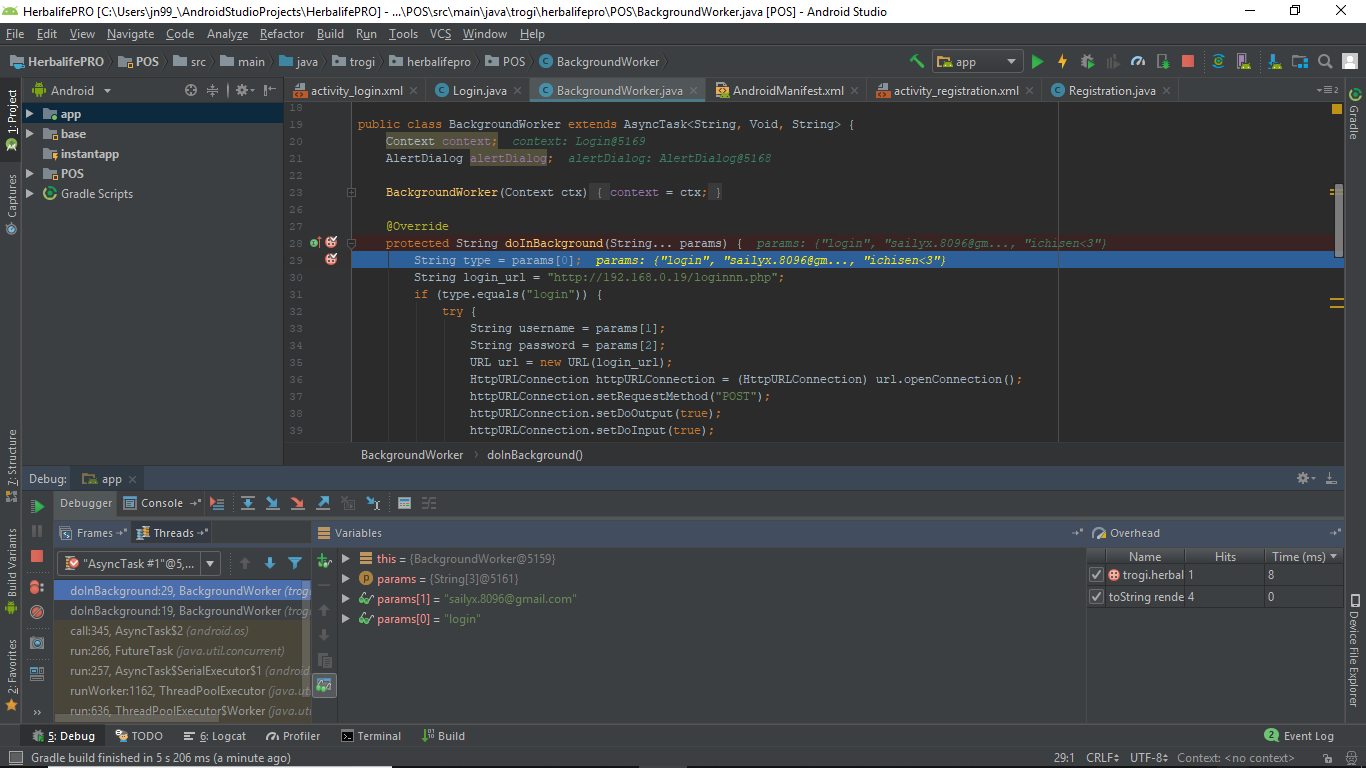Apply Changes with the lightning bolt icon
The image size is (1366, 768).
1062,61
